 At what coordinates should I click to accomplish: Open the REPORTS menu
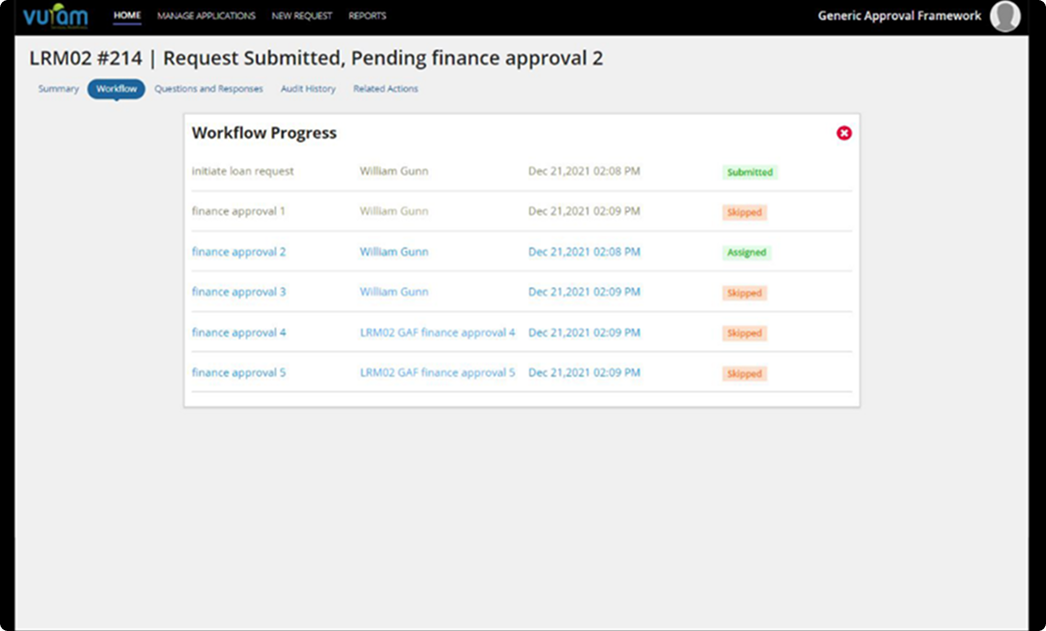367,16
